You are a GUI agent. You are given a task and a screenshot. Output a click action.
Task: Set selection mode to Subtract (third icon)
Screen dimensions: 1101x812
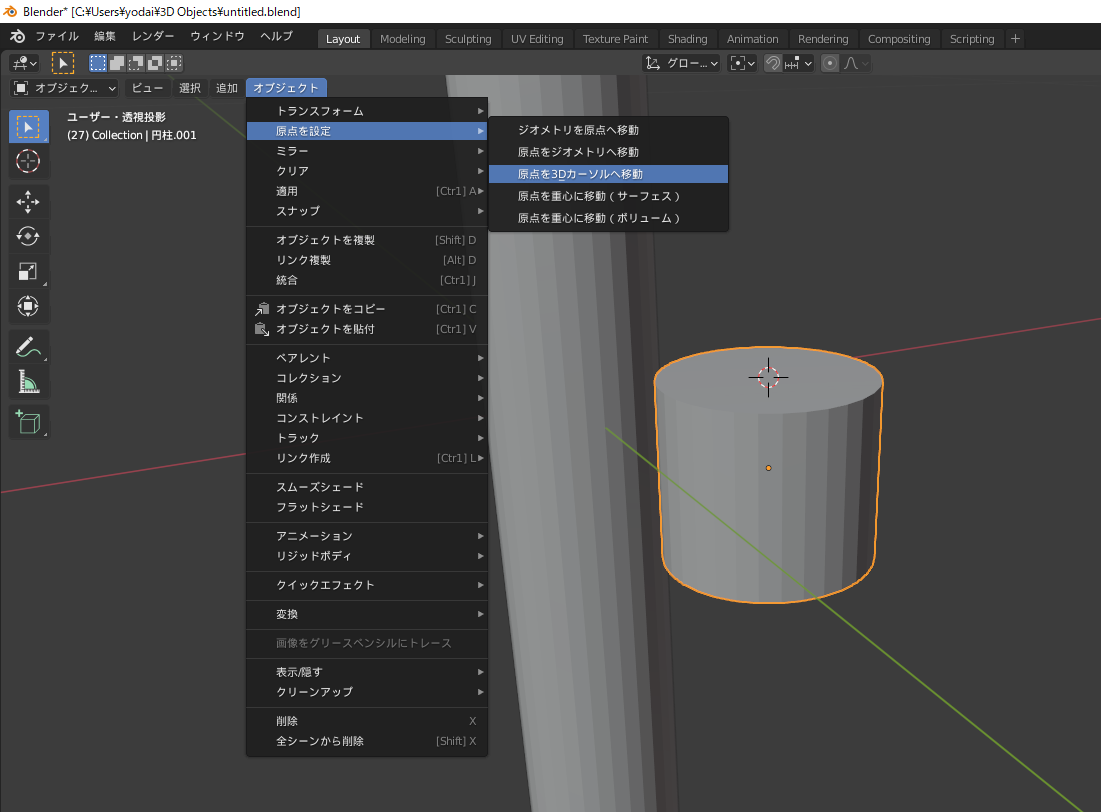point(136,63)
